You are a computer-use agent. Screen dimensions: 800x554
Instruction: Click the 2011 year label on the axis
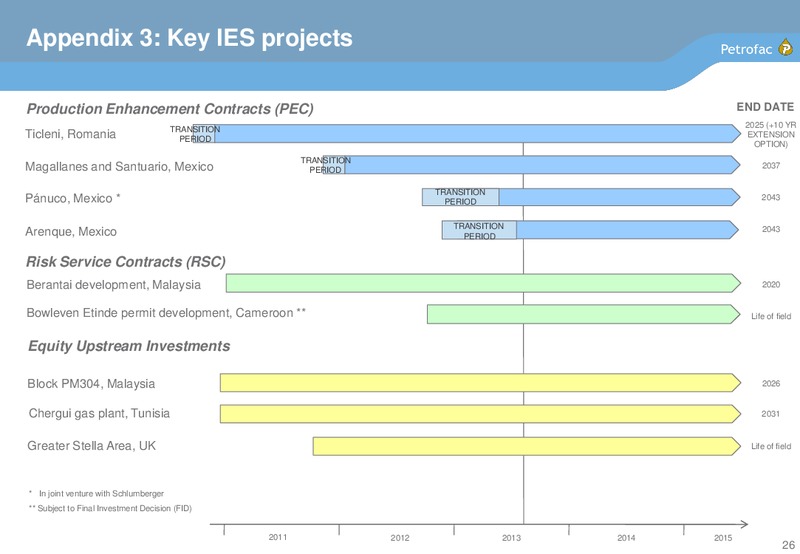coord(278,537)
